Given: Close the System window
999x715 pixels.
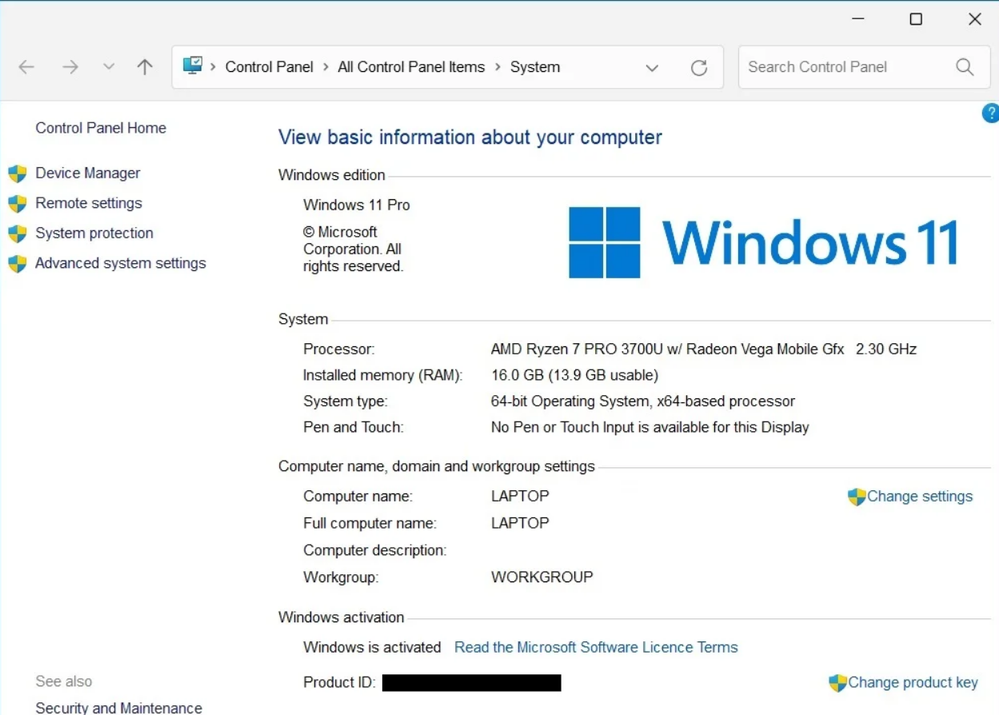Looking at the screenshot, I should point(975,19).
